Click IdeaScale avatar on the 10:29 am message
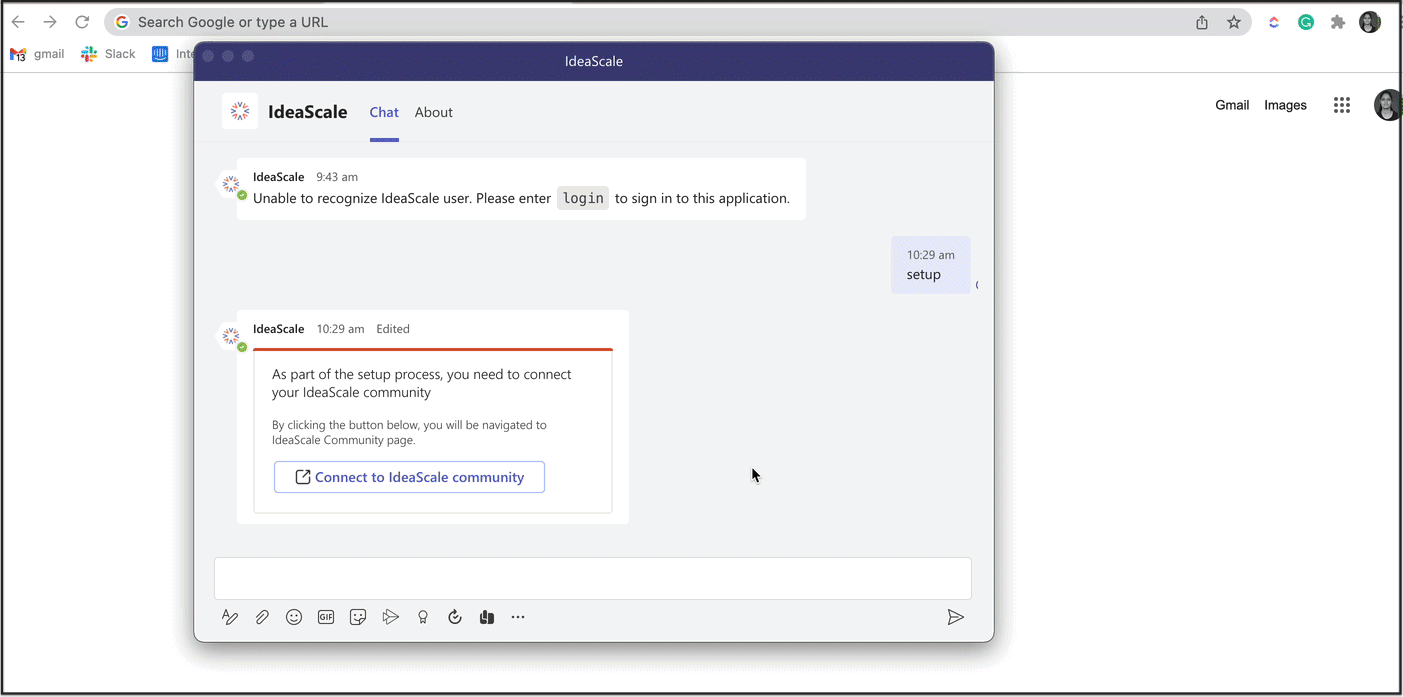Image resolution: width=1403 pixels, height=697 pixels. [231, 336]
